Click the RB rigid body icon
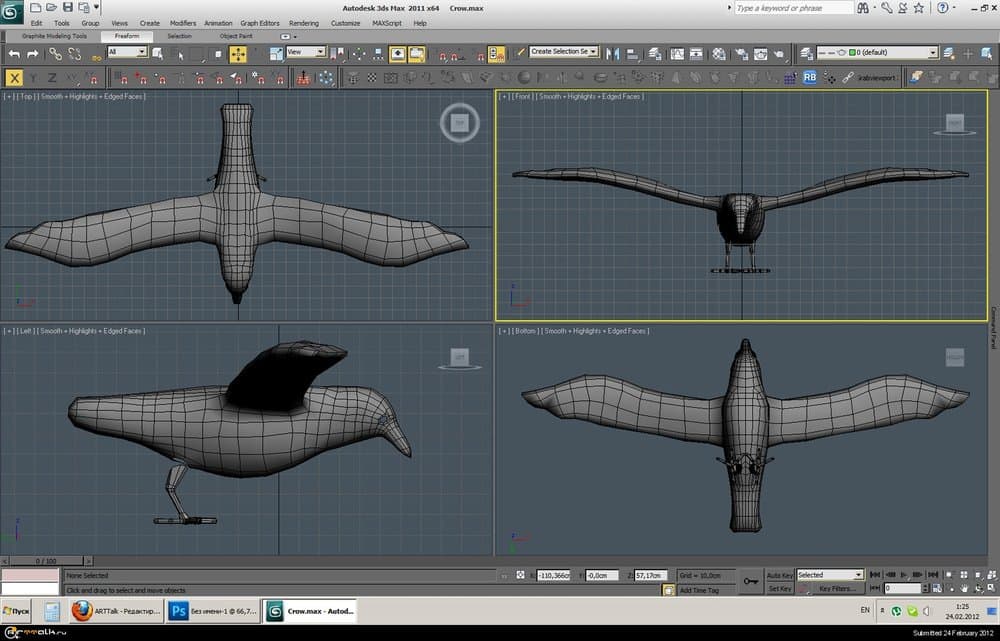 click(x=809, y=77)
